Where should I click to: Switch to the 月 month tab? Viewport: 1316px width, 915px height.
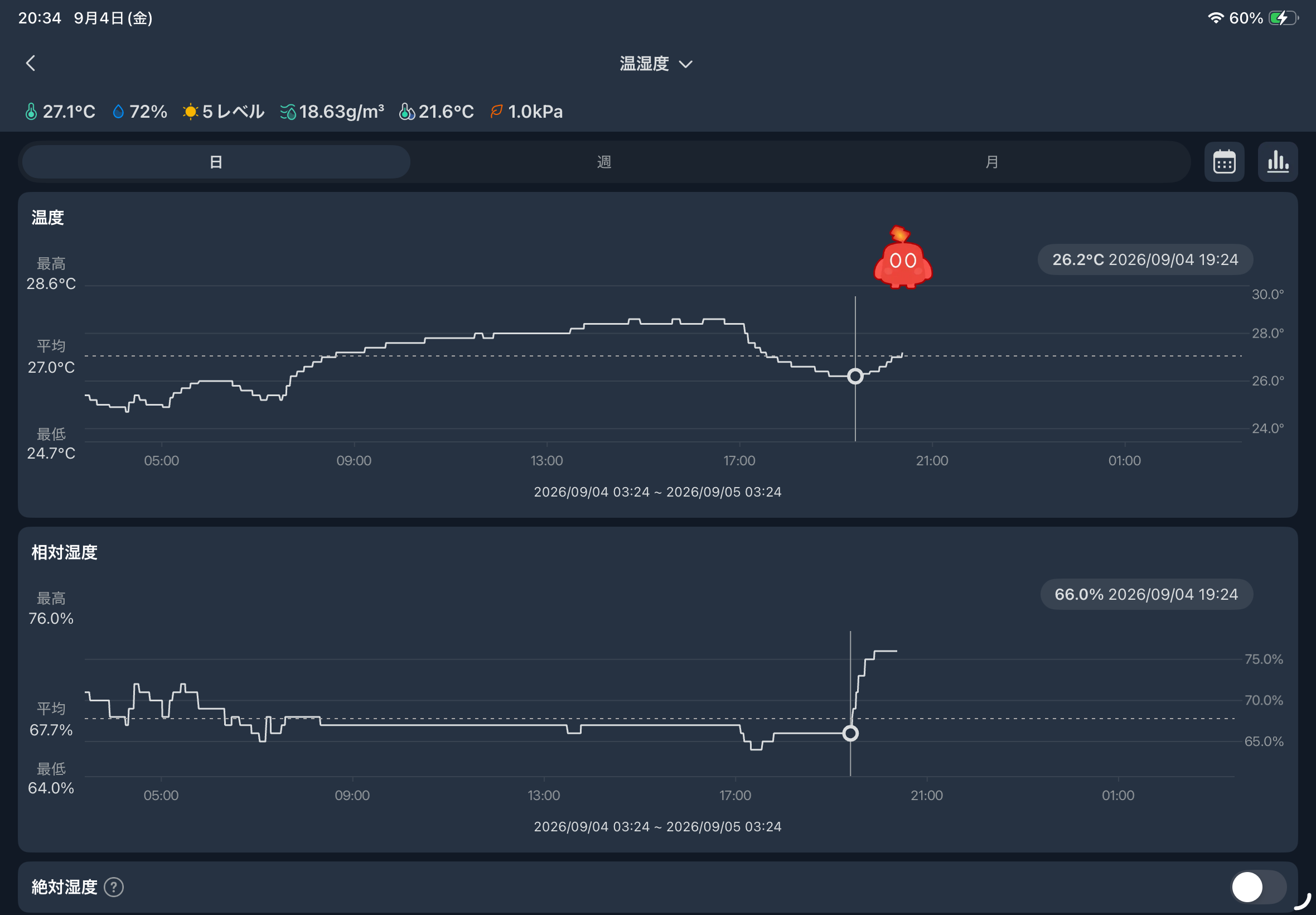point(991,162)
